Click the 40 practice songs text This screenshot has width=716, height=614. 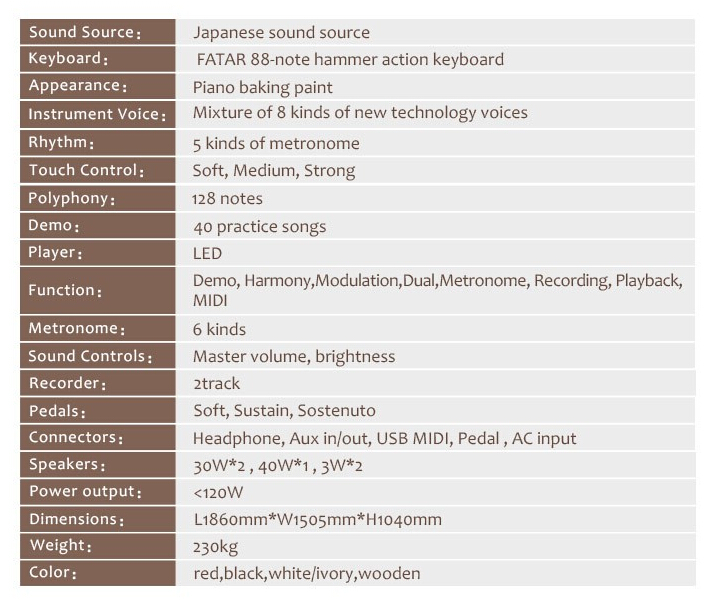pyautogui.click(x=260, y=226)
